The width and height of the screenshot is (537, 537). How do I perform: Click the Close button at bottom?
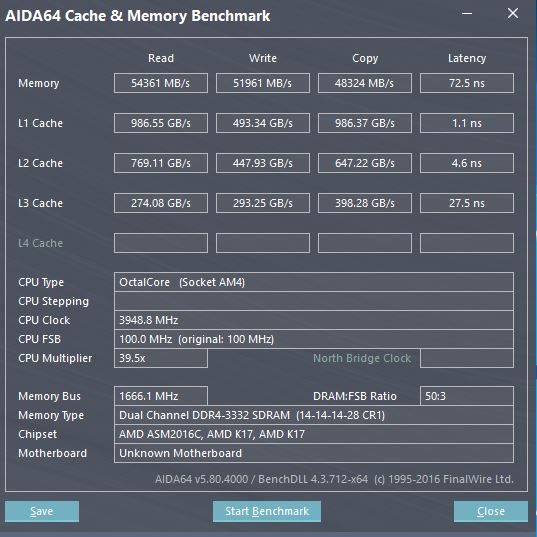tap(491, 511)
